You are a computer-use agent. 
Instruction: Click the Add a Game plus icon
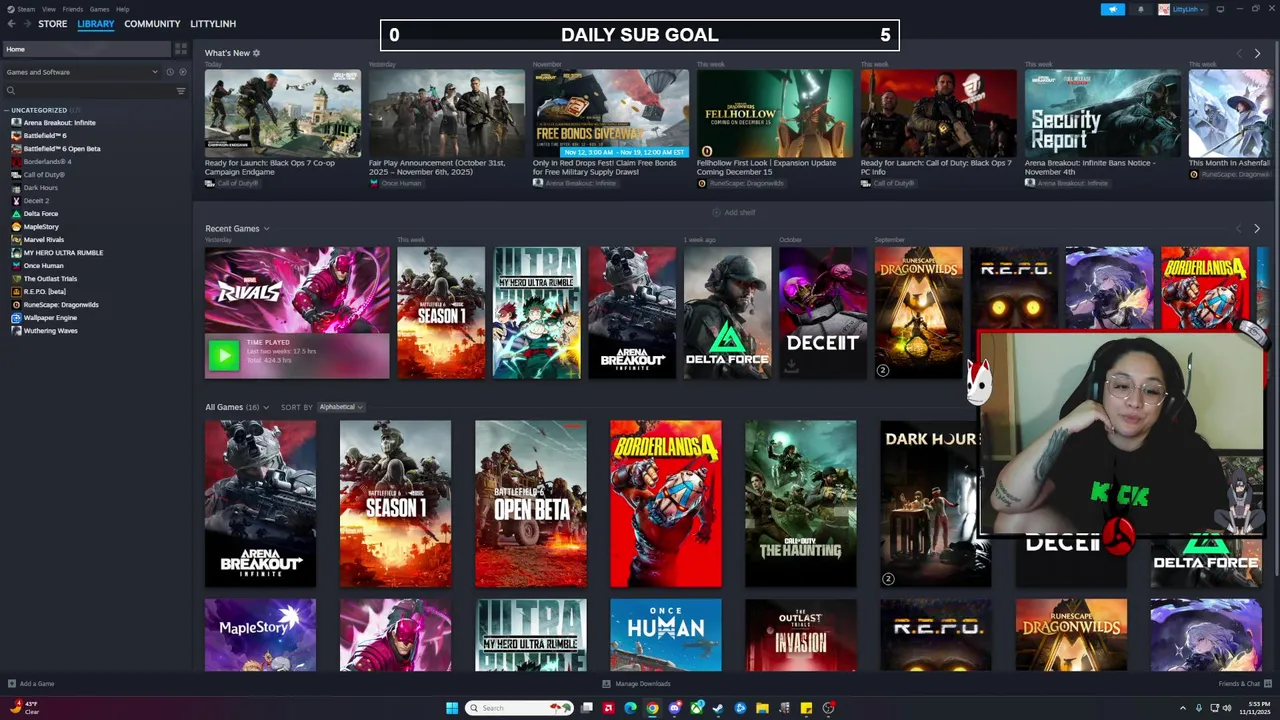pos(11,684)
